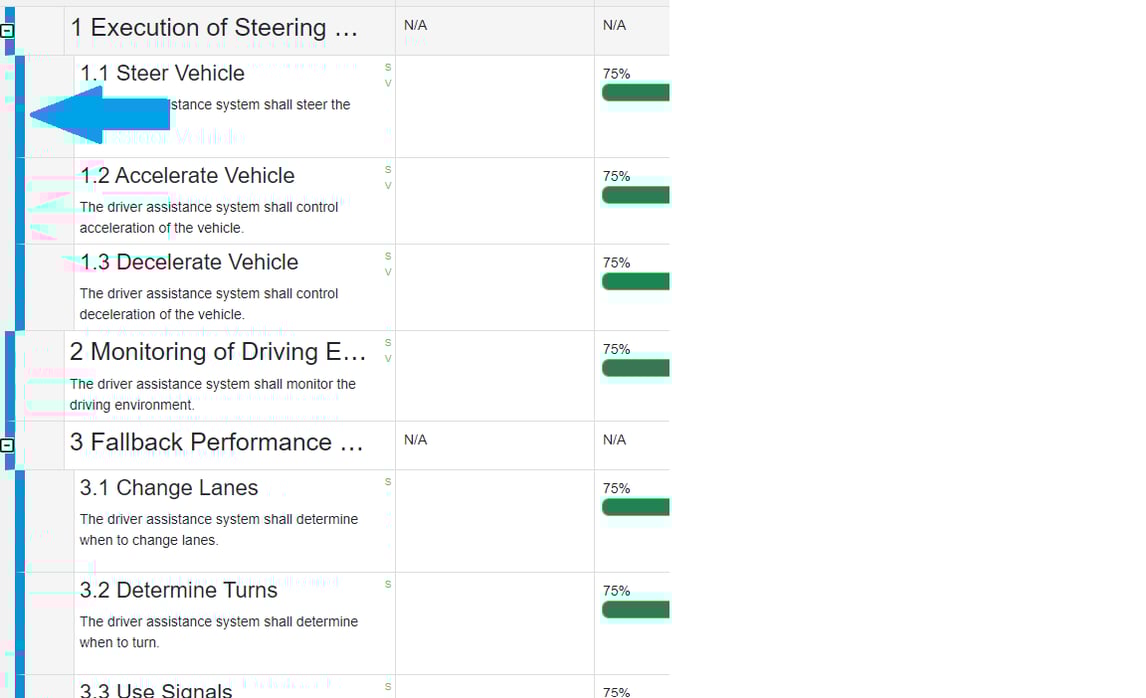Click the S indicator for Steer Vehicle
Image resolution: width=1146 pixels, height=698 pixels.
click(388, 67)
